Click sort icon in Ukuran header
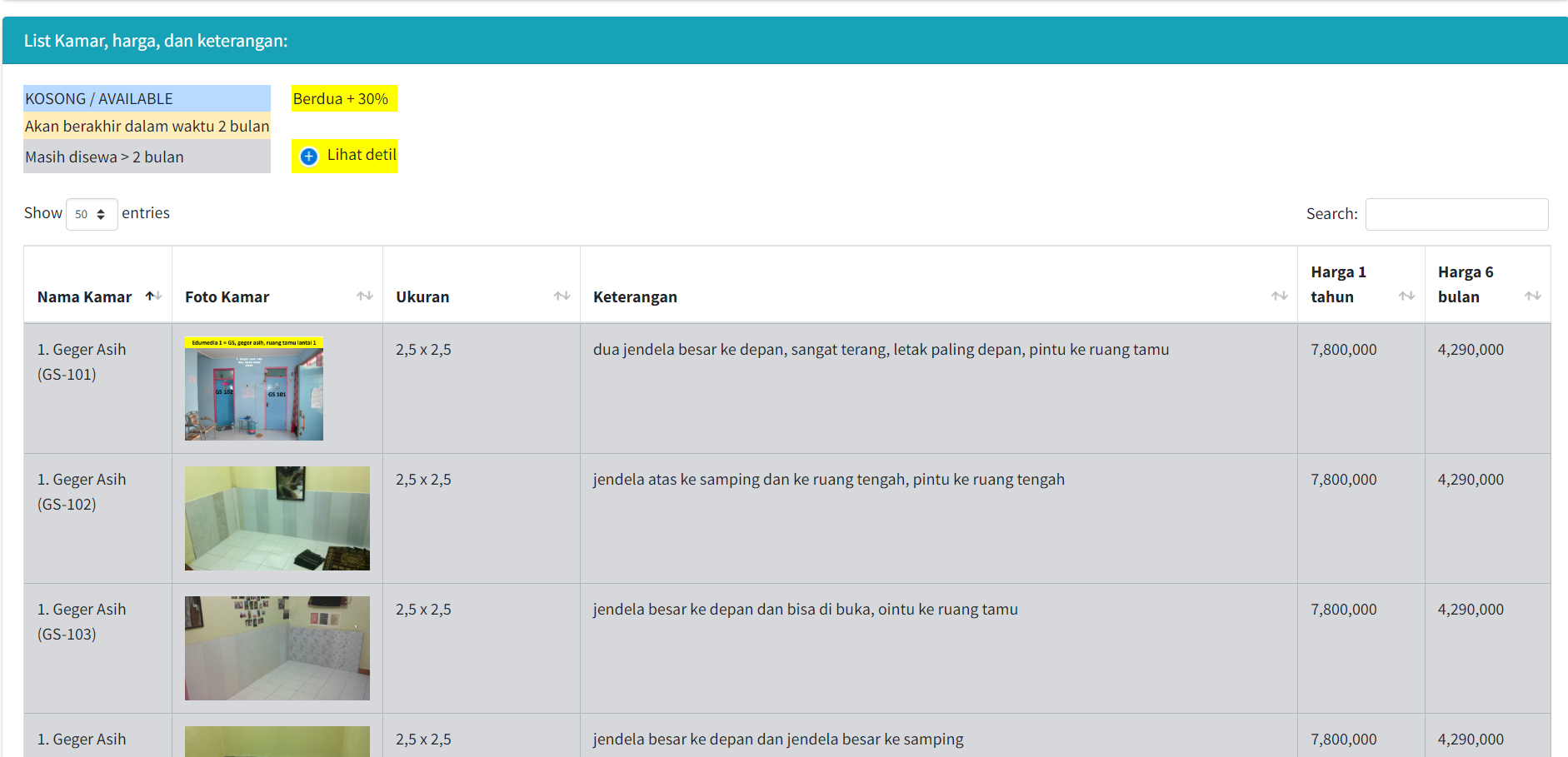1568x757 pixels. tap(562, 296)
